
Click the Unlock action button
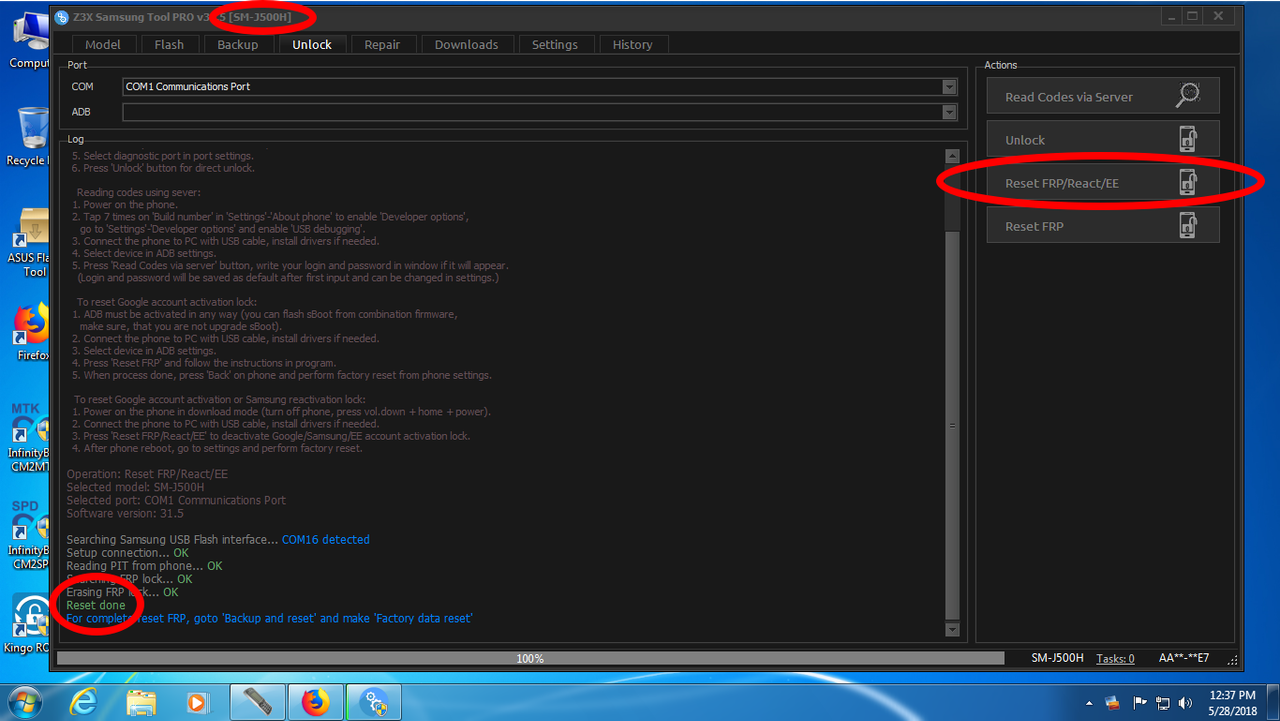1103,139
